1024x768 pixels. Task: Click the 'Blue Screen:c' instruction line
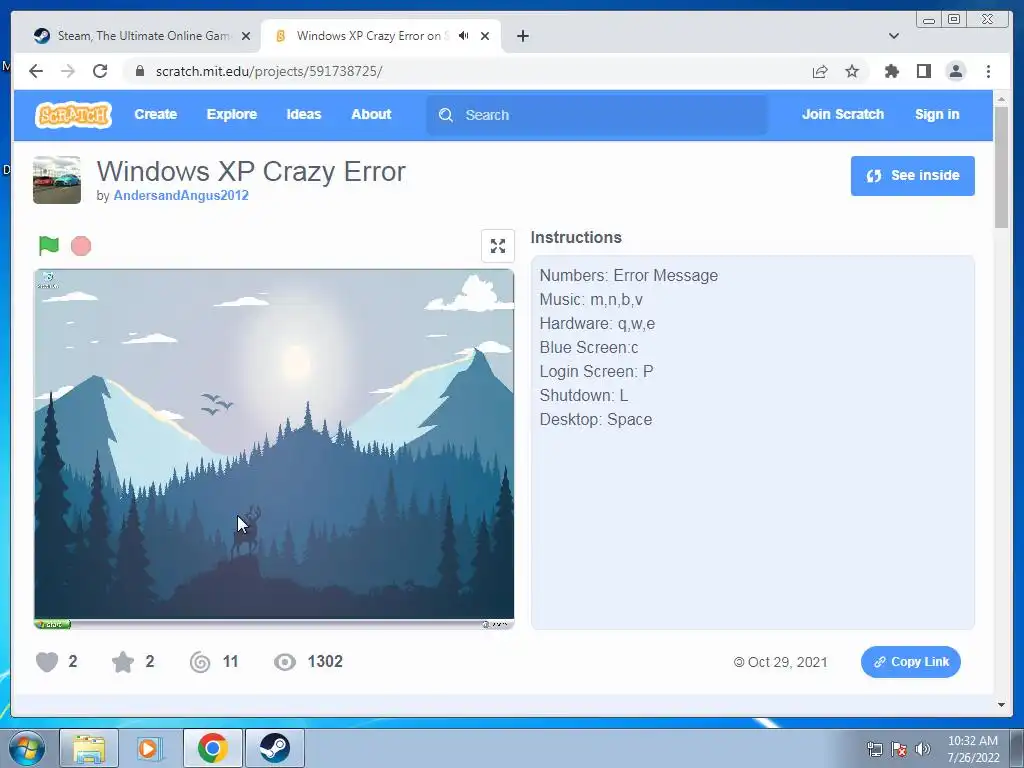tap(589, 347)
